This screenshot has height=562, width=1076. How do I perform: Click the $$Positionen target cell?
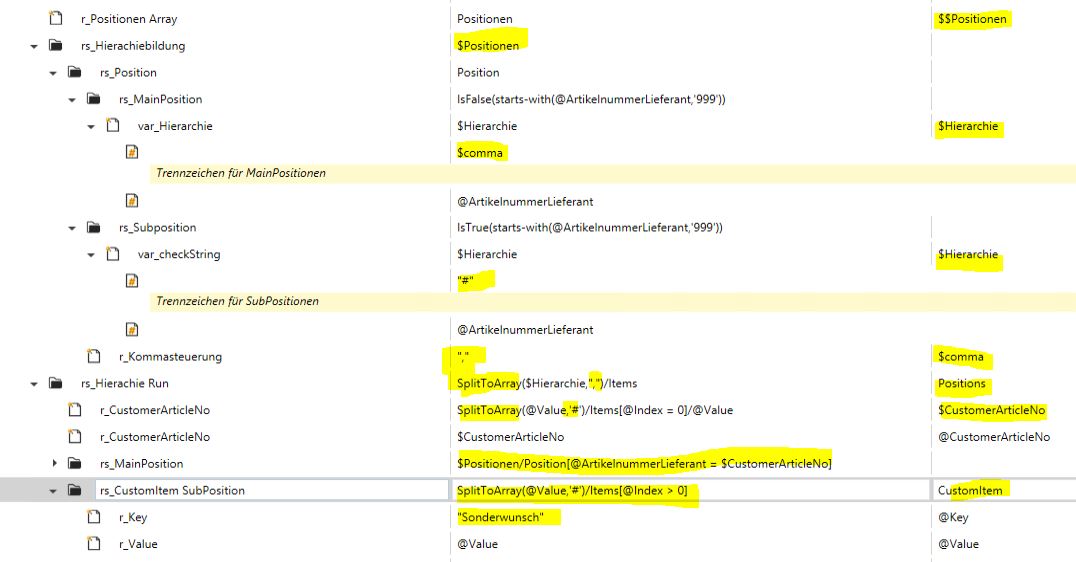(x=972, y=19)
